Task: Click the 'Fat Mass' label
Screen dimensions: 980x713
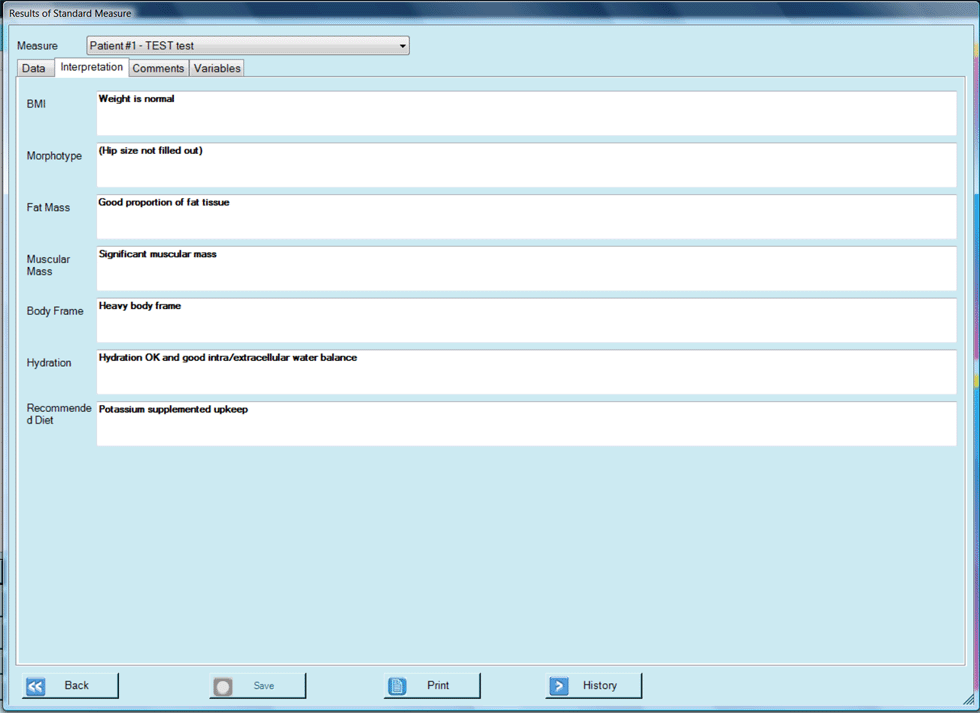Action: [x=48, y=207]
